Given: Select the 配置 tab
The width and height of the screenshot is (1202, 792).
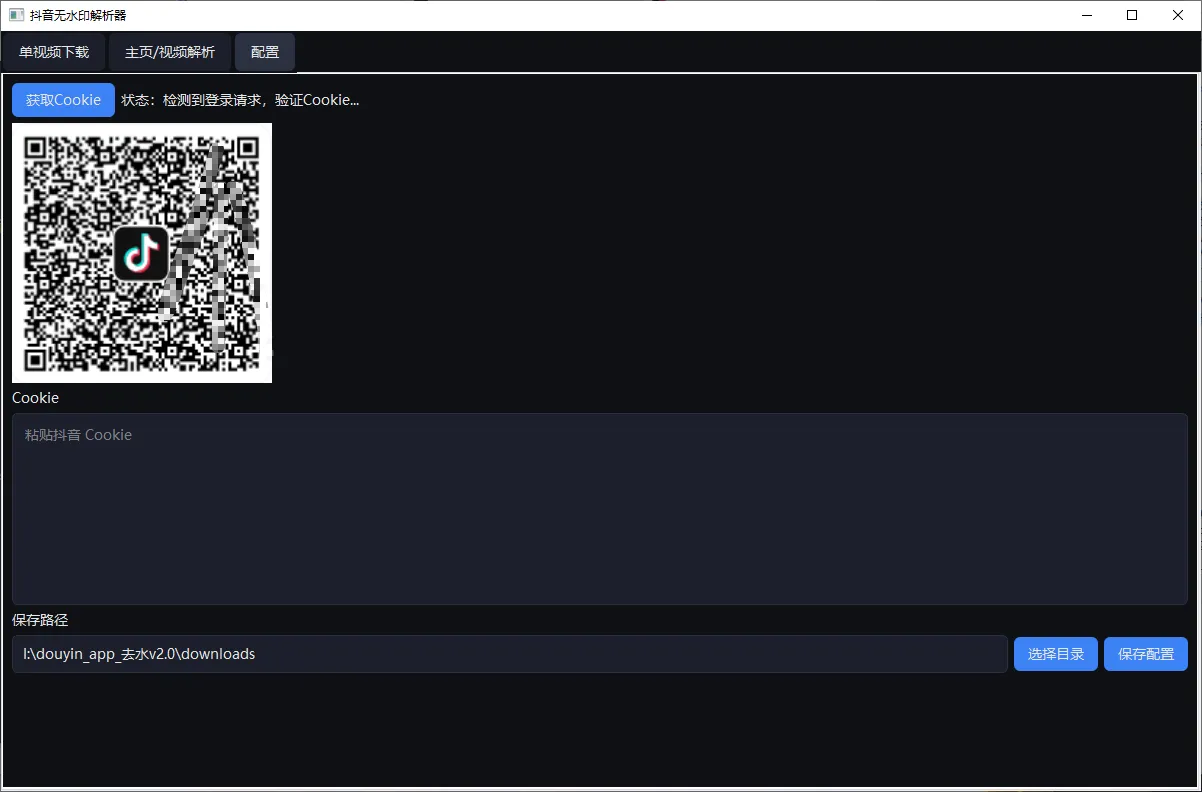Looking at the screenshot, I should (264, 51).
